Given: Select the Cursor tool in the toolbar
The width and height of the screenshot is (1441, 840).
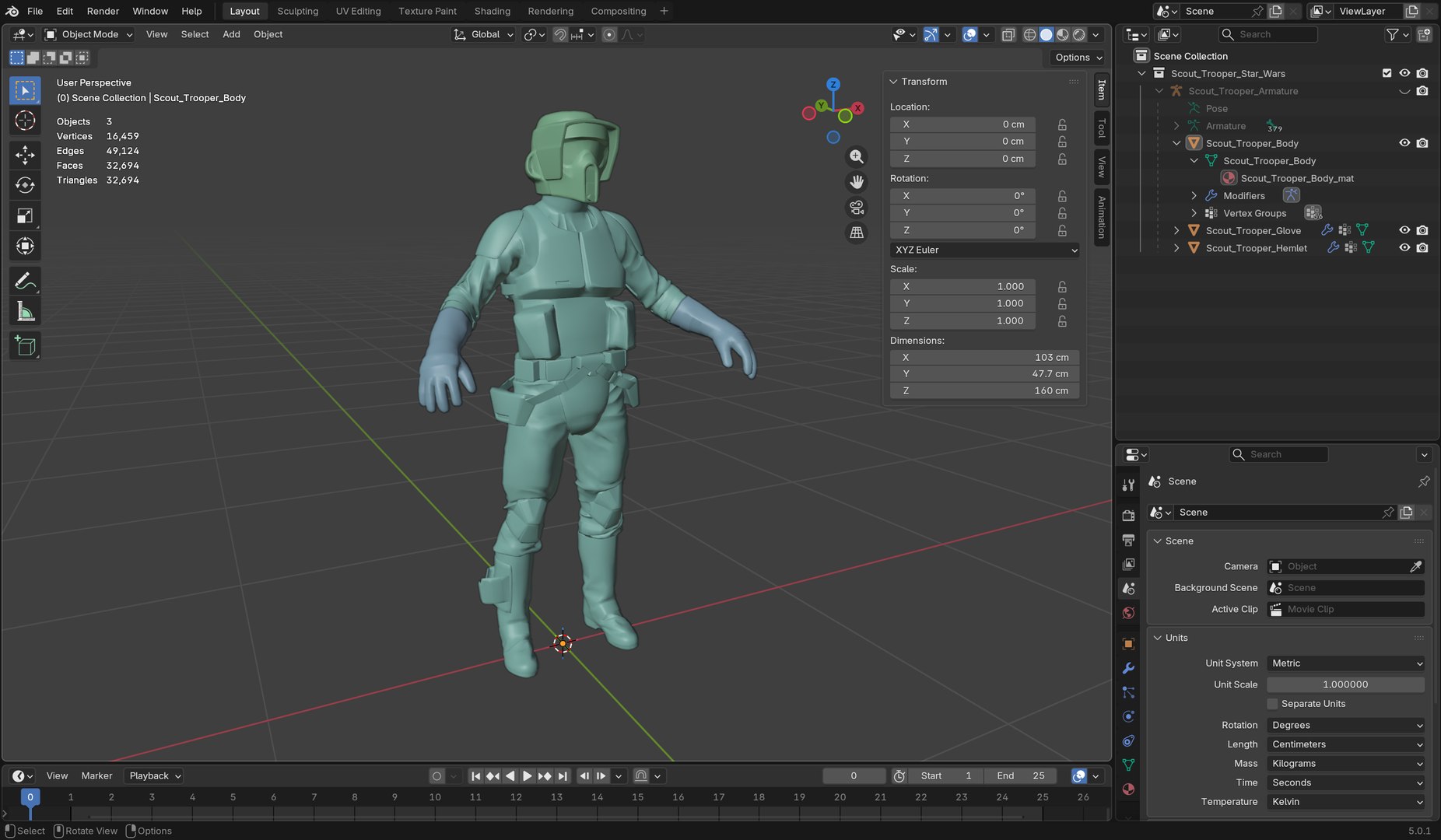Looking at the screenshot, I should (x=25, y=121).
